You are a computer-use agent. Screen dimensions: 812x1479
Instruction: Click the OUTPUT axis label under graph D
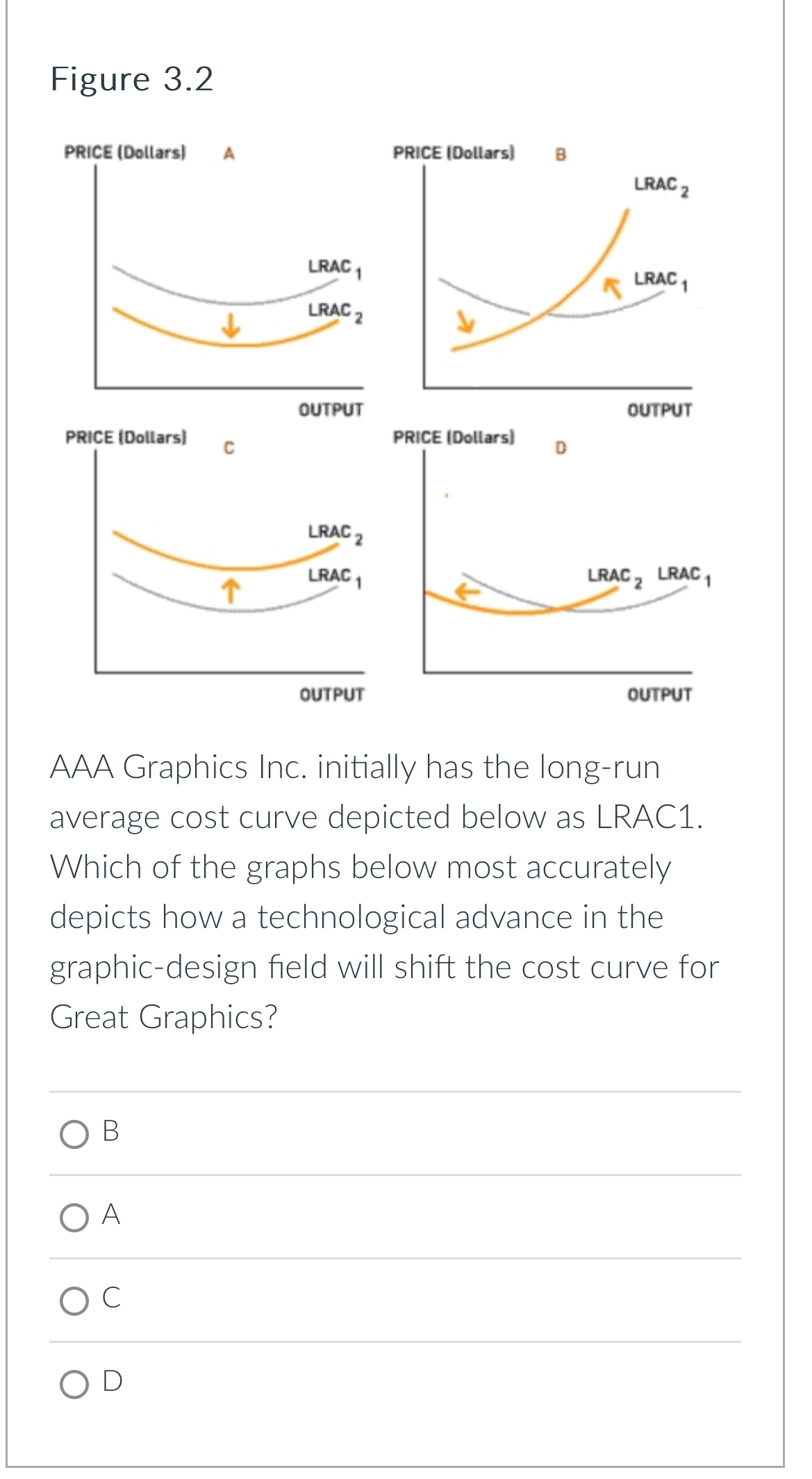click(658, 693)
